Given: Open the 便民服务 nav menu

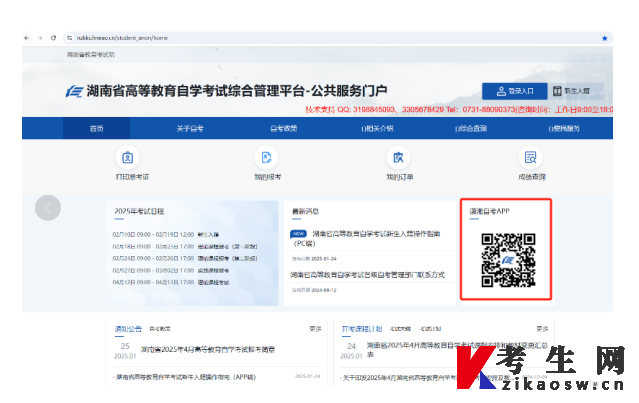Looking at the screenshot, I should (564, 129).
